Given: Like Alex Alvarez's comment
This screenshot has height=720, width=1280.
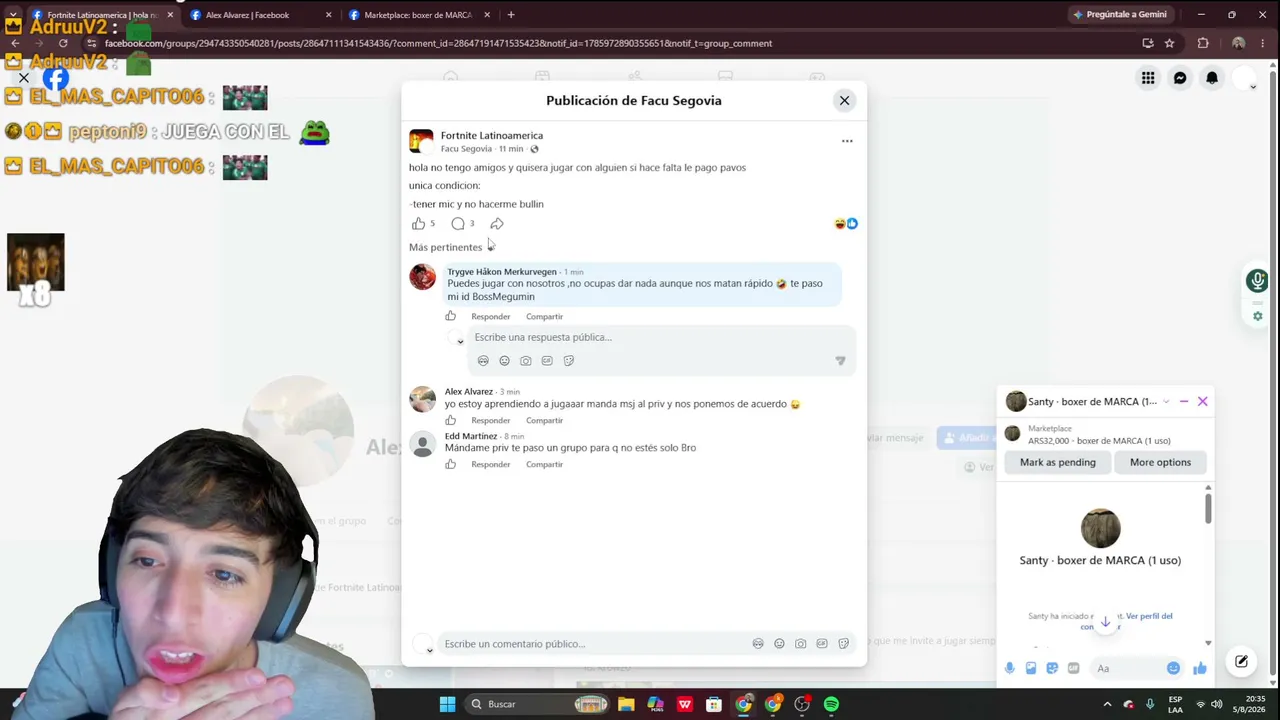Looking at the screenshot, I should (451, 420).
